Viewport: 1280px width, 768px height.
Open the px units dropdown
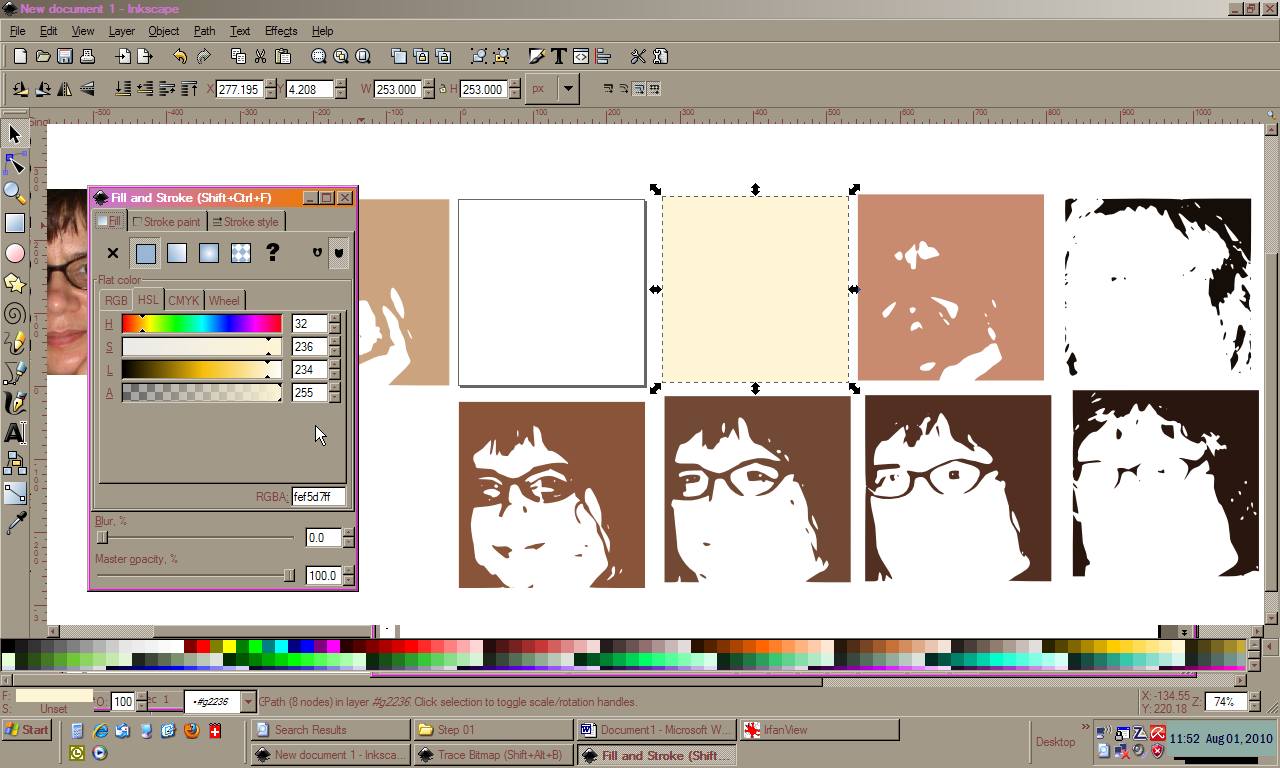click(x=568, y=89)
